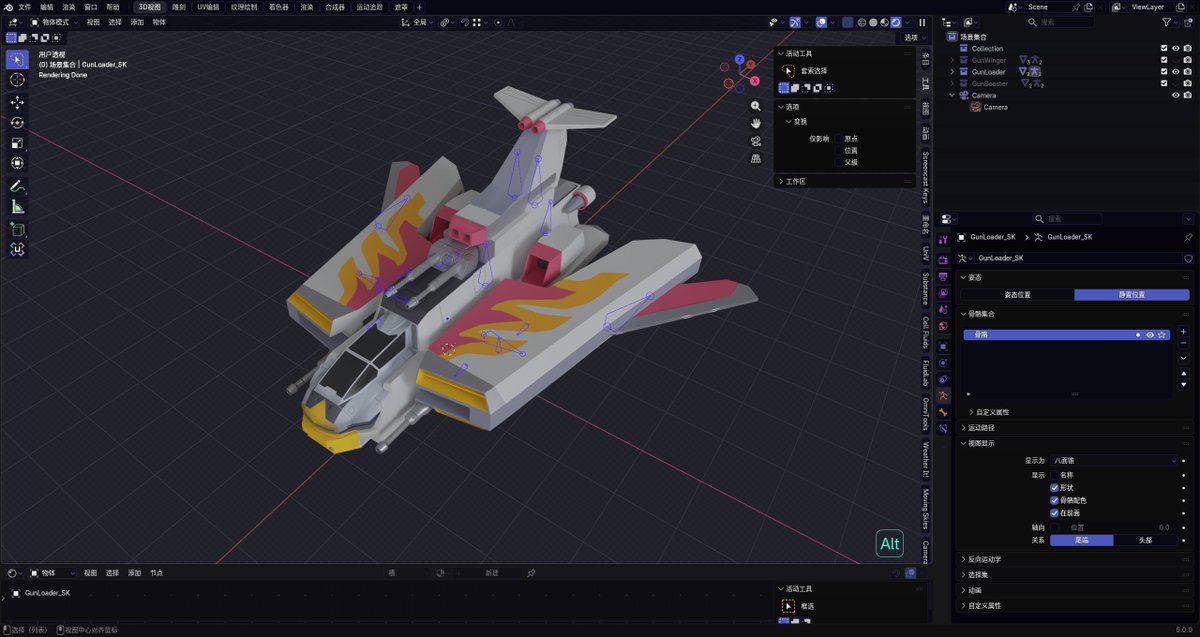This screenshot has width=1200, height=637.
Task: Expand the GunLoader collection in outliner
Action: coord(954,72)
